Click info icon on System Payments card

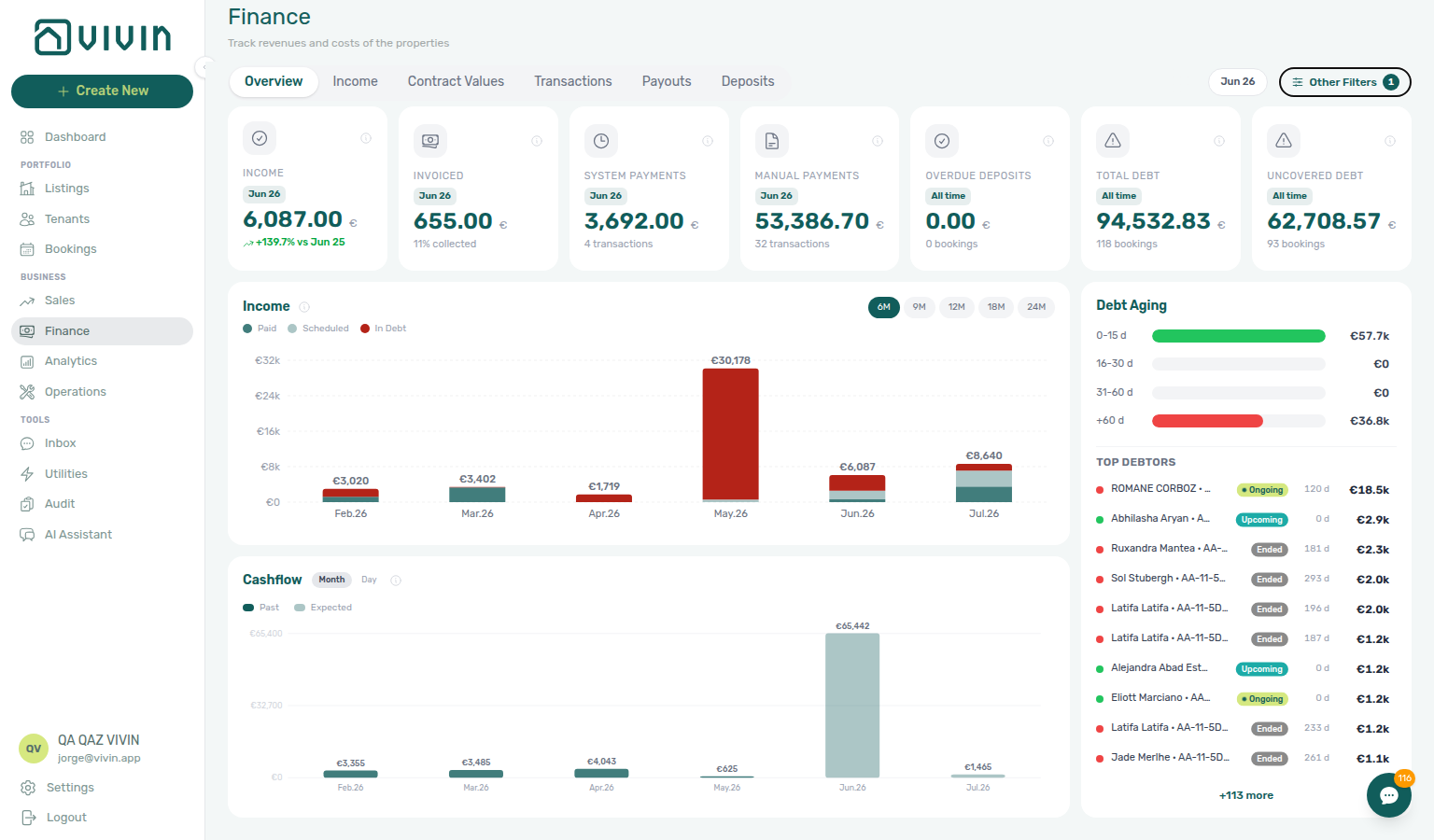tap(708, 141)
